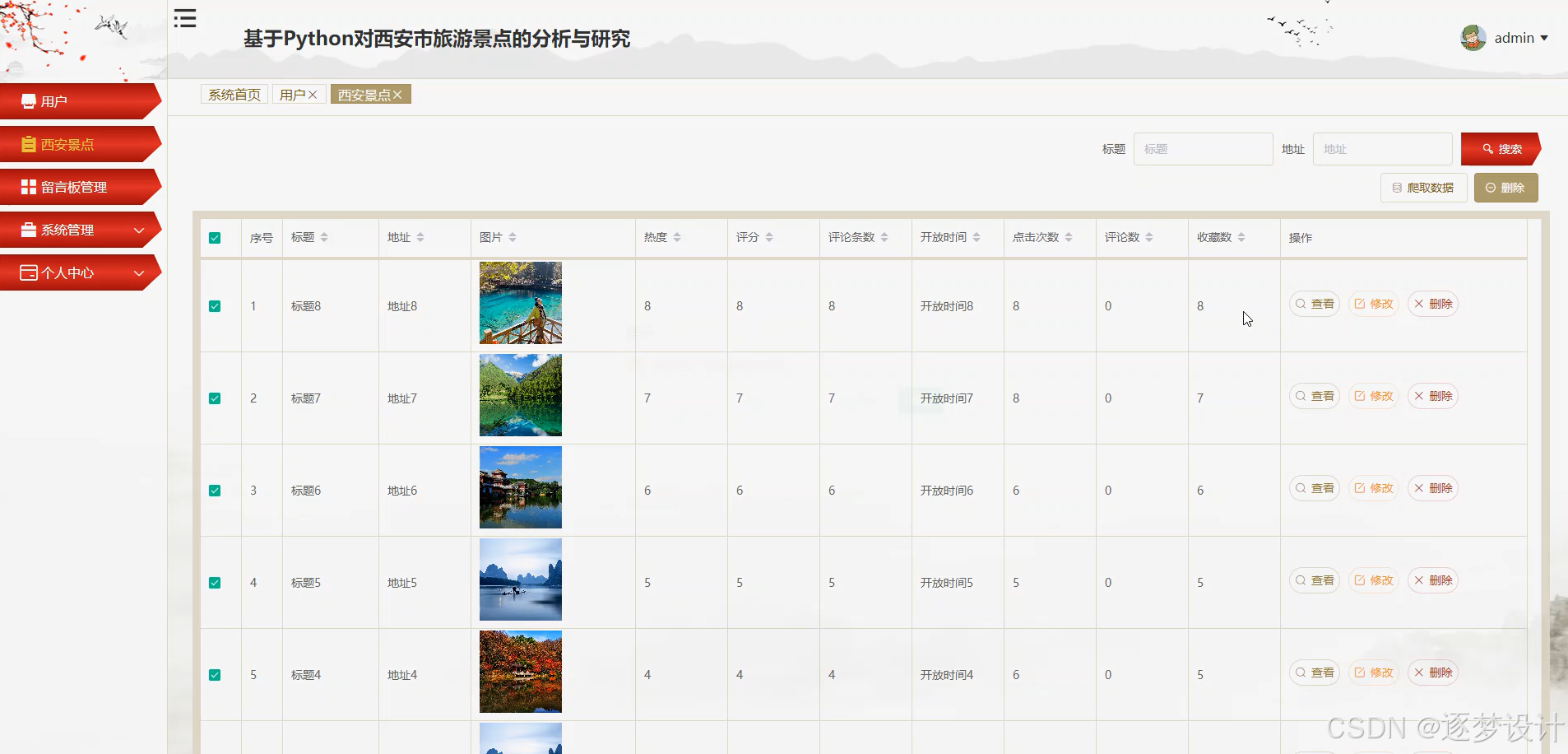1568x754 pixels.
Task: Switch to the 系统首页 tab
Action: (234, 95)
